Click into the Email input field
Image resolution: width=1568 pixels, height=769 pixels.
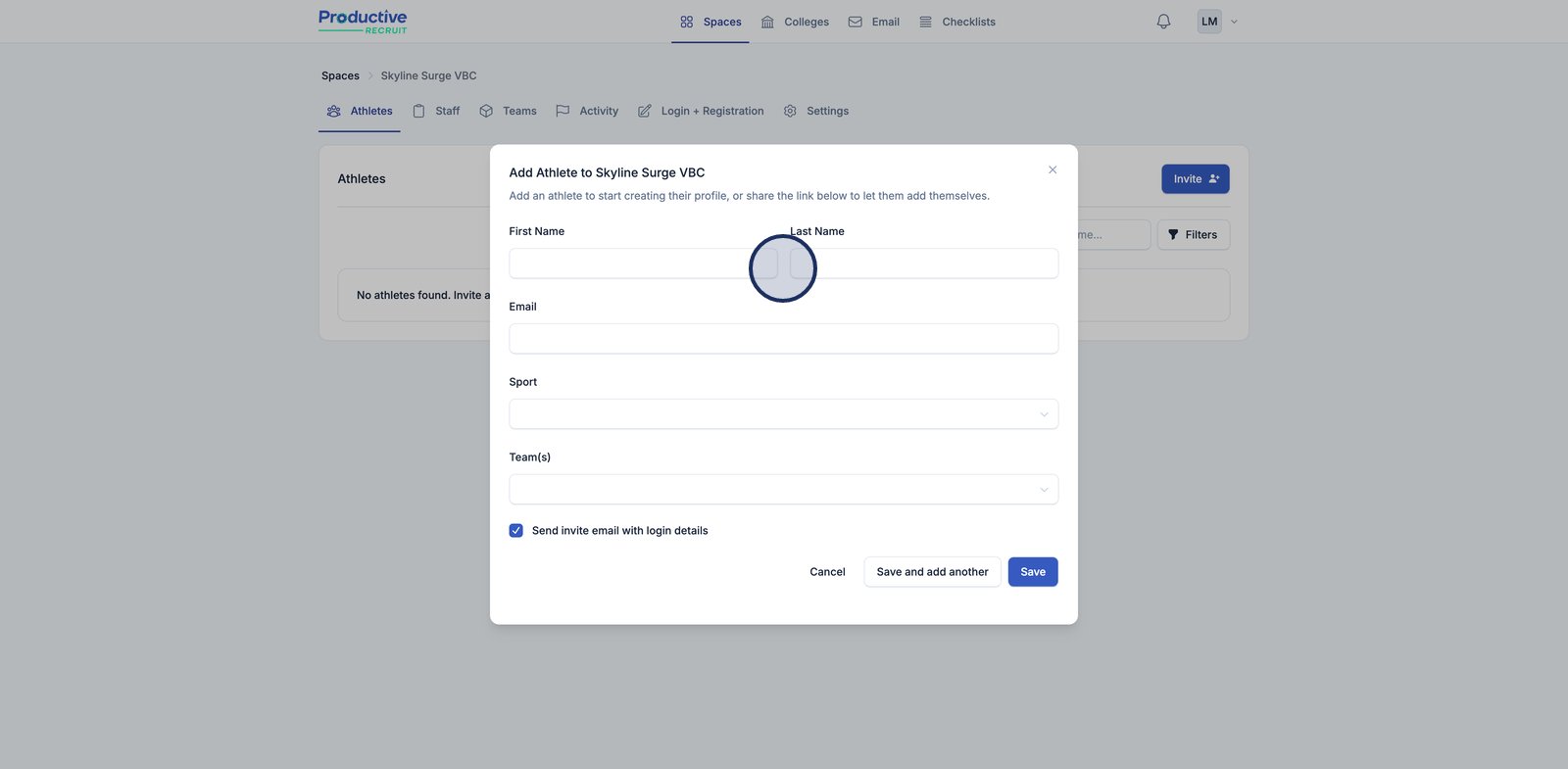(x=783, y=339)
